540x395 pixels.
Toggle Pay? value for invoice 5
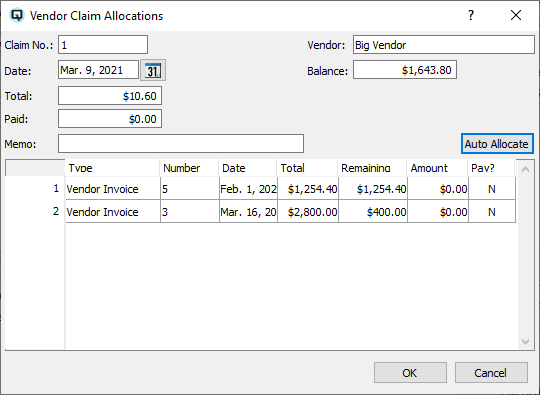492,189
